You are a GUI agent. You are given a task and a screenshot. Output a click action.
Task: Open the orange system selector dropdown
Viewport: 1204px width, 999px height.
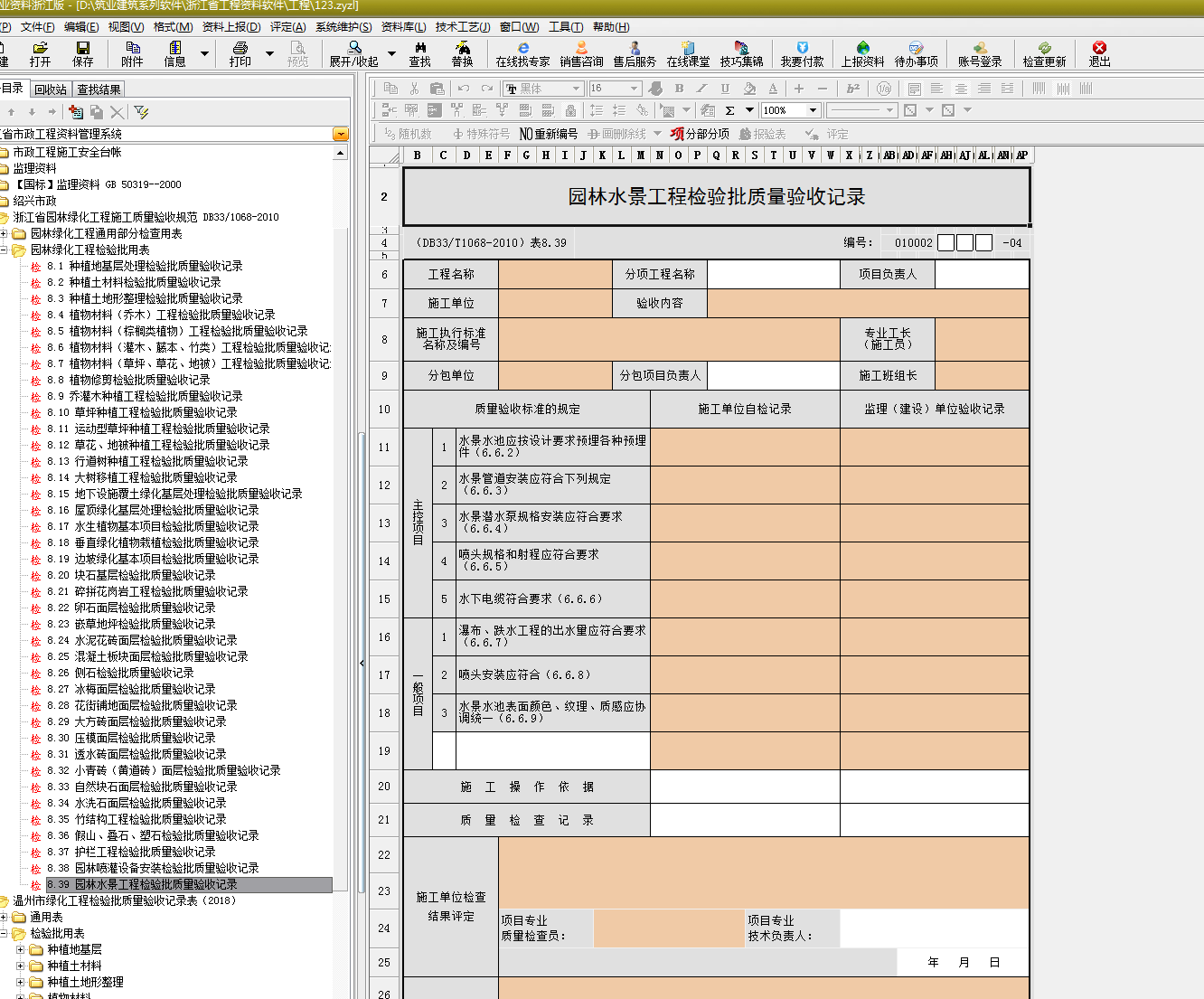click(340, 134)
